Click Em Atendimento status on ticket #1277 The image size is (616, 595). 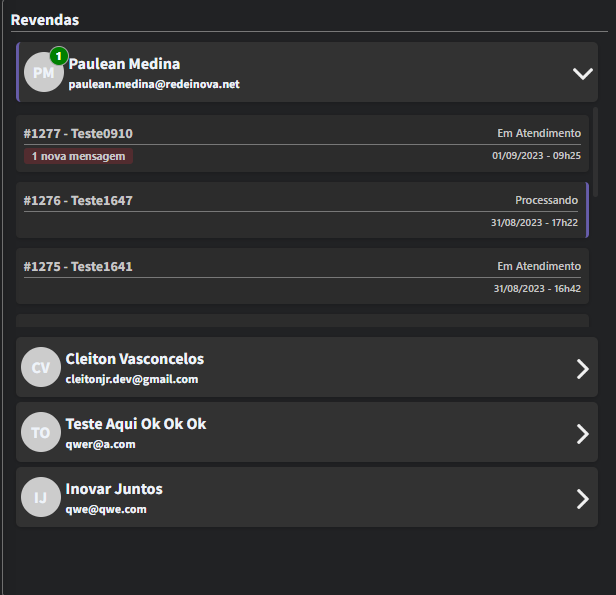click(x=539, y=134)
